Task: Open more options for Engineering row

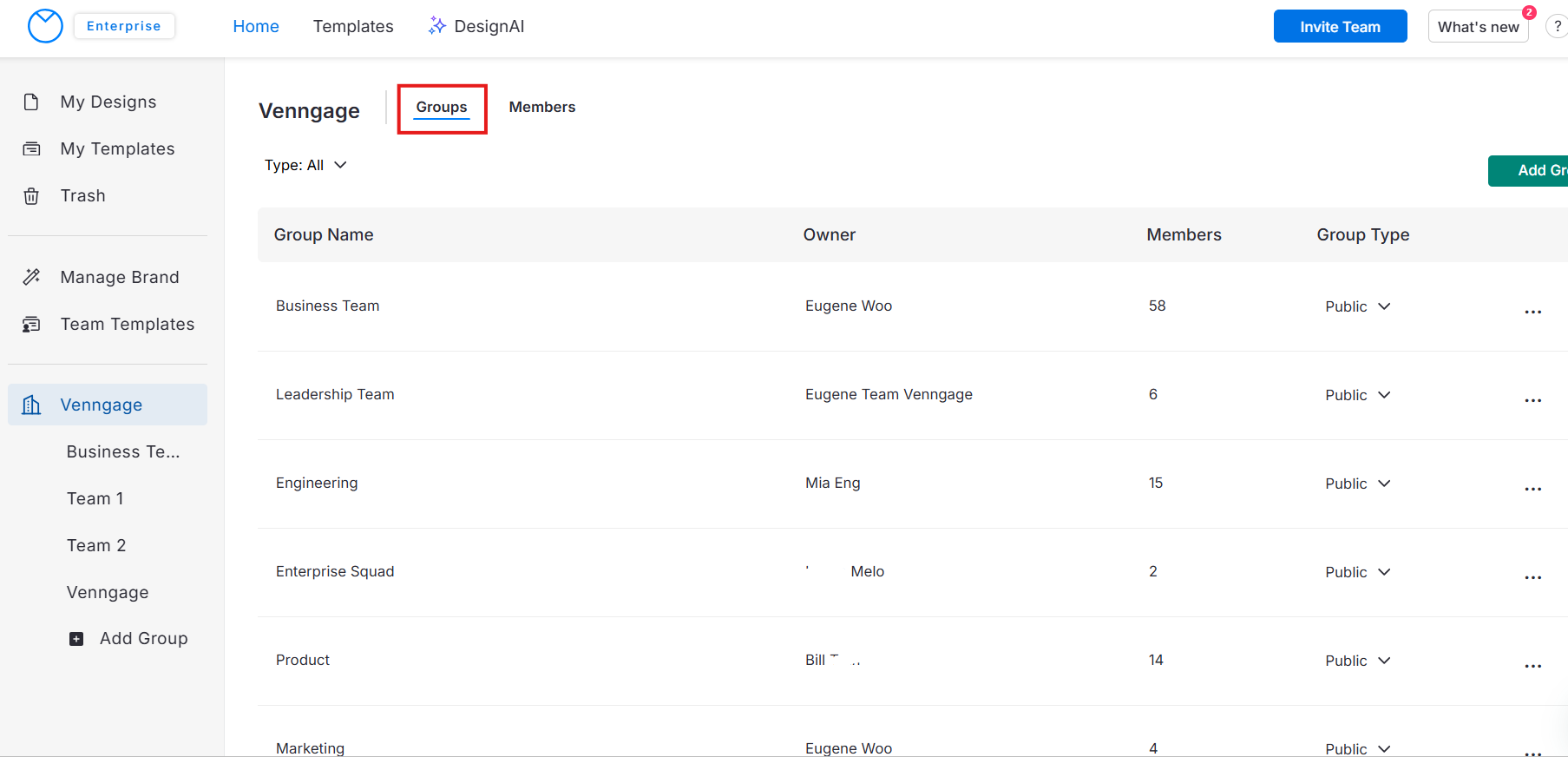Action: click(x=1532, y=489)
